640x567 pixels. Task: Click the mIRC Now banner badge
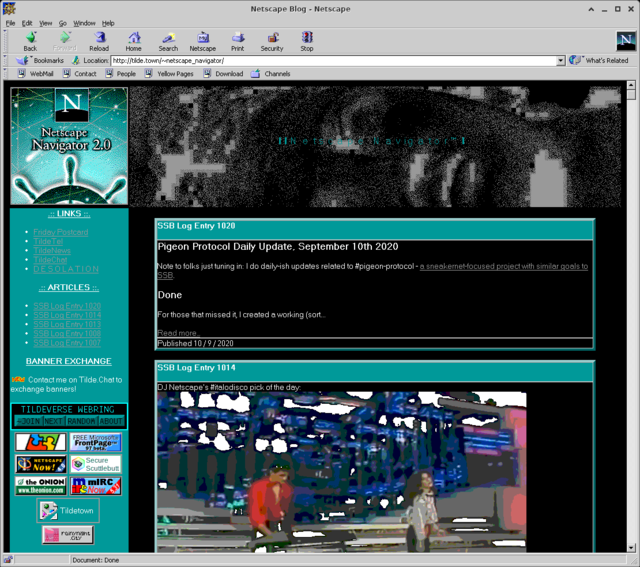(x=96, y=486)
